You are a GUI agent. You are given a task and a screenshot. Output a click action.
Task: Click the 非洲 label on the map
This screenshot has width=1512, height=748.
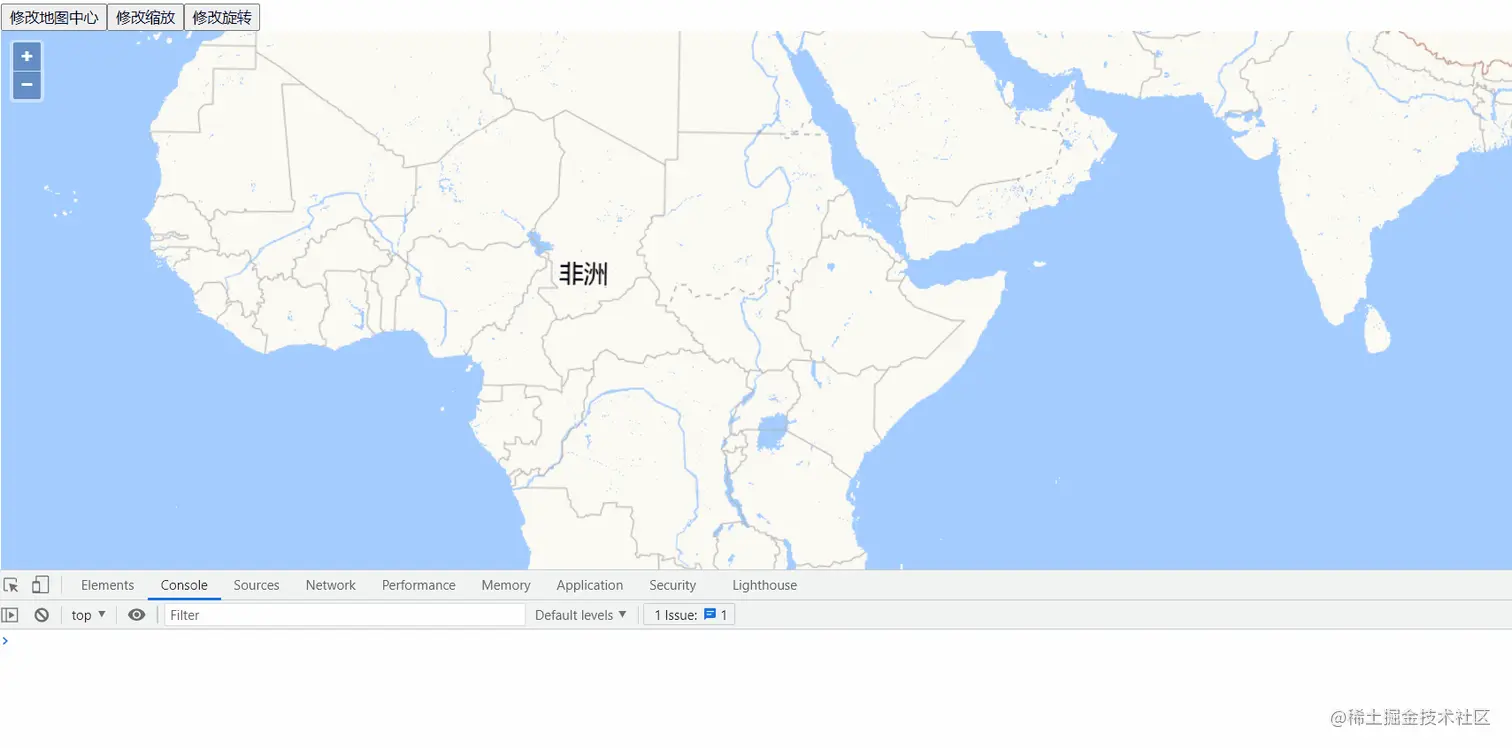coord(583,274)
